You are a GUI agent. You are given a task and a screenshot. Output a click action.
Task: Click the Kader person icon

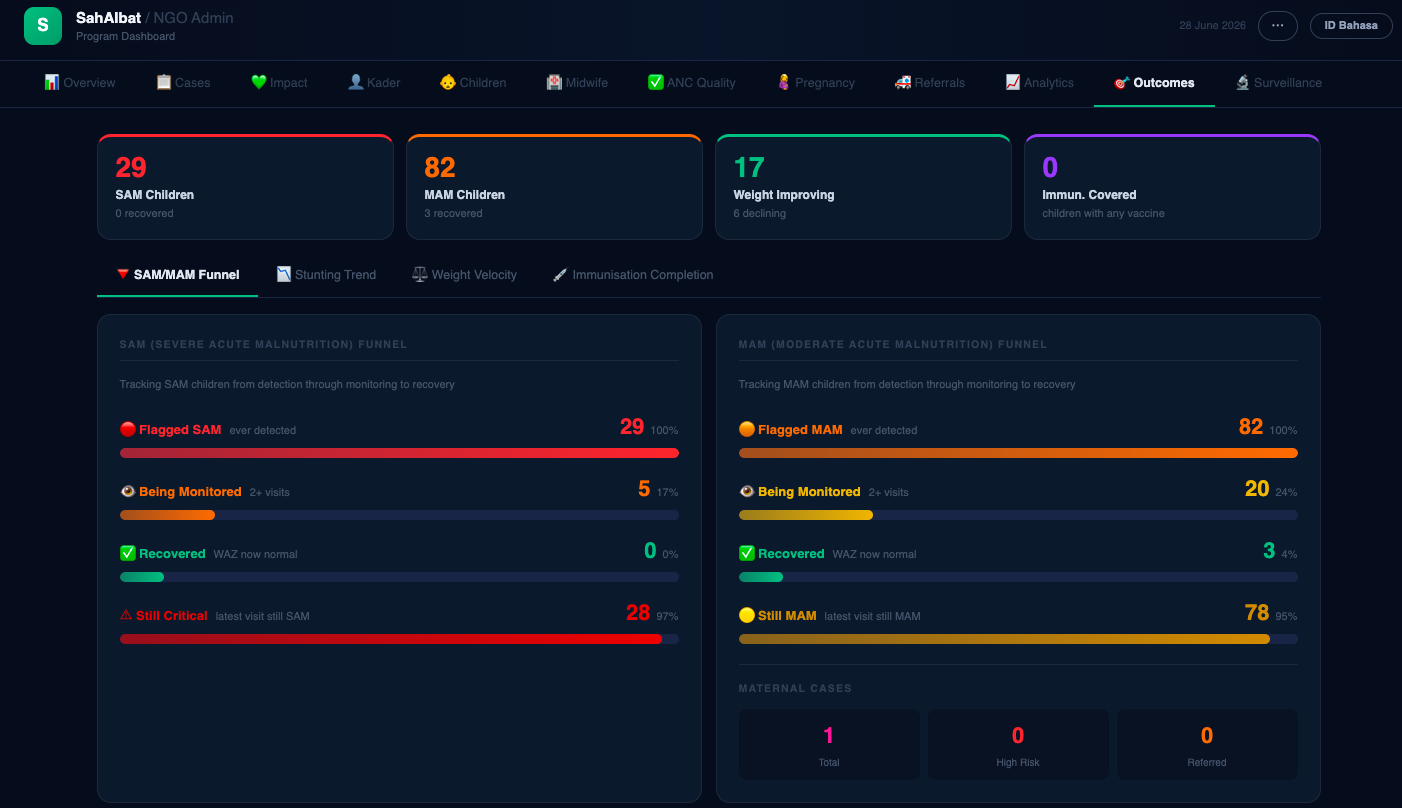(x=355, y=82)
